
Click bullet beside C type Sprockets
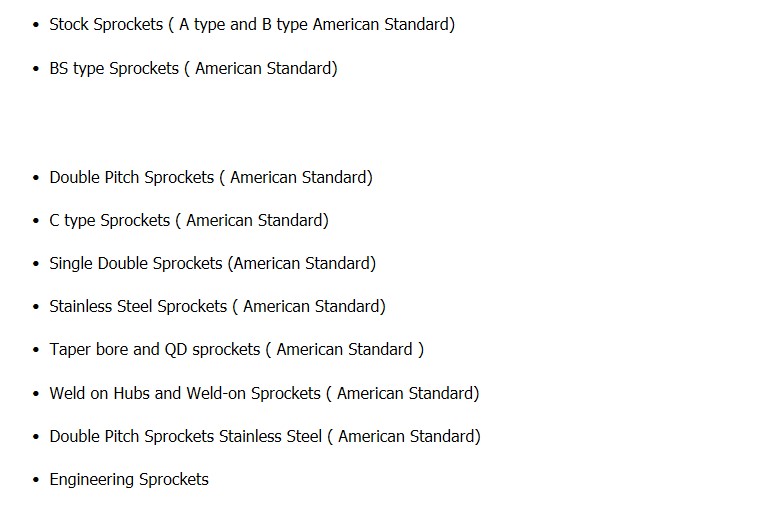(x=36, y=221)
